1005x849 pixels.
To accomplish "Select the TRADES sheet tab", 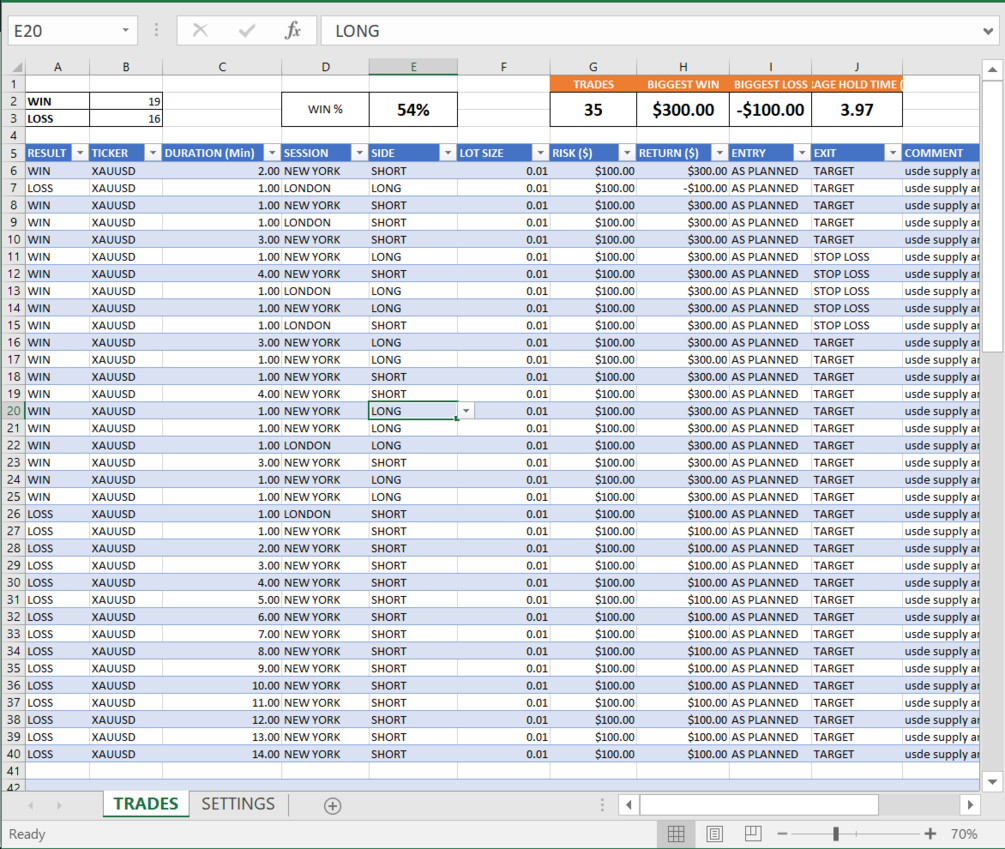I will coord(145,803).
